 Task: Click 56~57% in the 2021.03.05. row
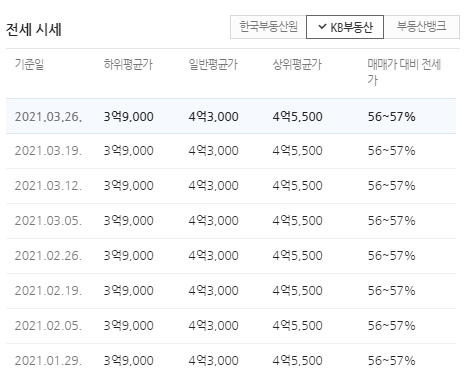pos(392,221)
